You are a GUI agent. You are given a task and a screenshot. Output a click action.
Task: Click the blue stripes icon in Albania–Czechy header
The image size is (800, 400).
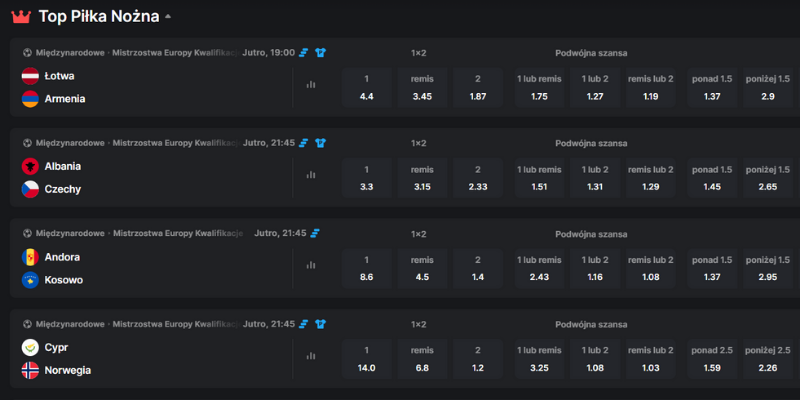click(304, 143)
